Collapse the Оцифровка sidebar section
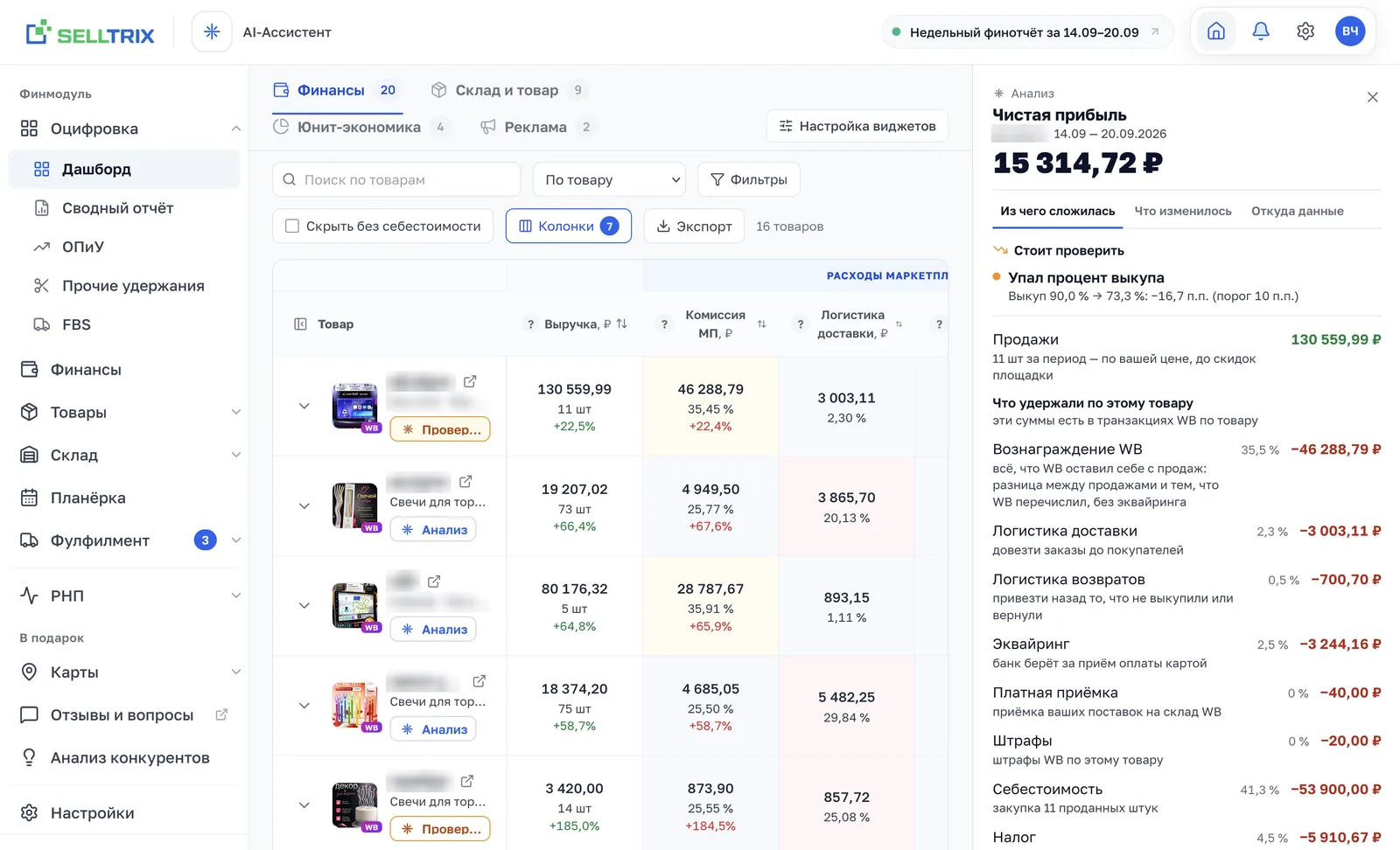The width and height of the screenshot is (1400, 850). point(235,129)
